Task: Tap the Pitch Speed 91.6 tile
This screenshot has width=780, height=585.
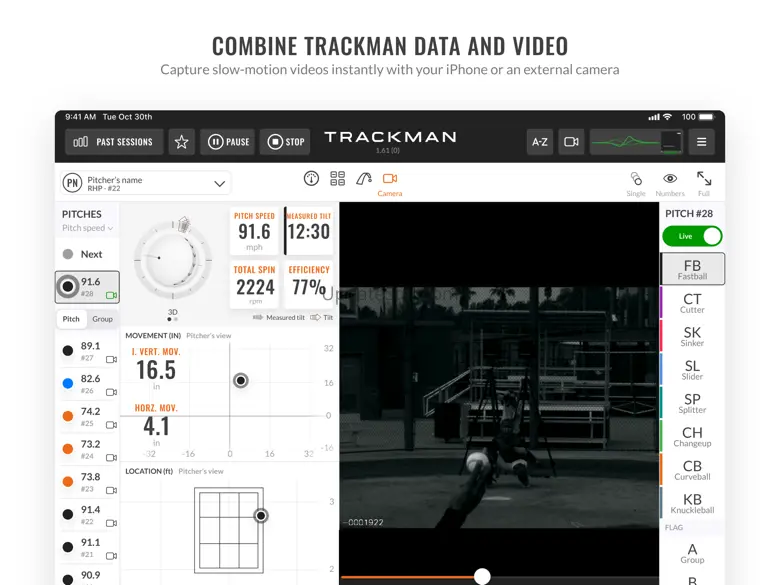Action: [x=254, y=231]
